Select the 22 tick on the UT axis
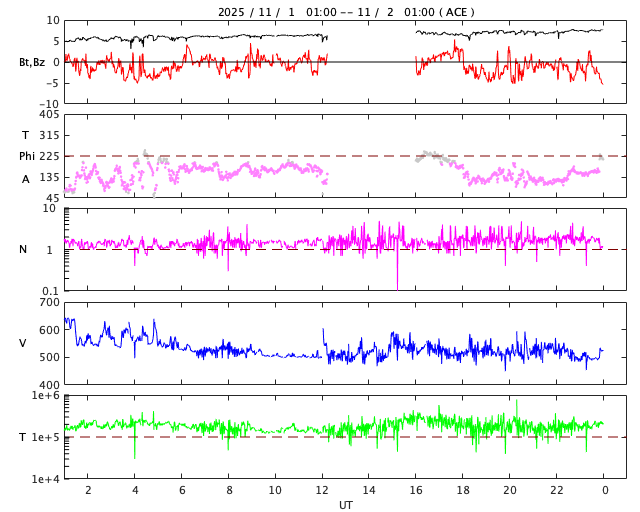 [x=557, y=490]
